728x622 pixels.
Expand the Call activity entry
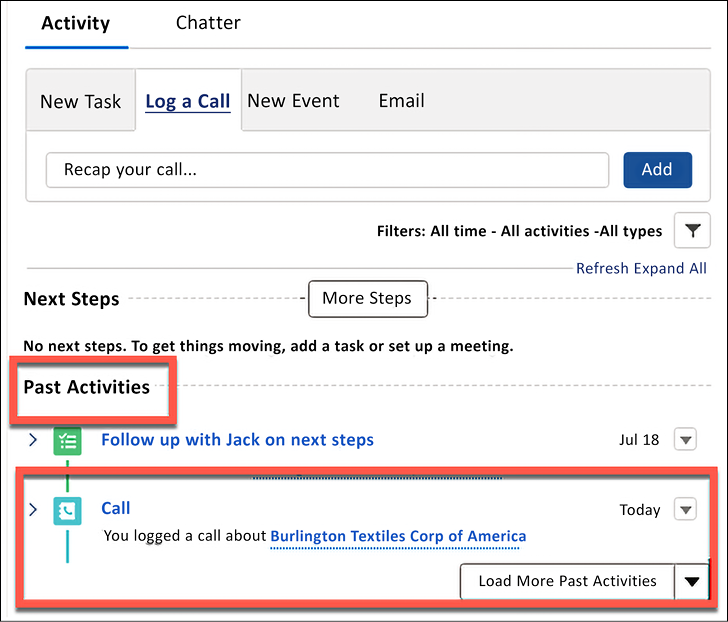coord(33,509)
